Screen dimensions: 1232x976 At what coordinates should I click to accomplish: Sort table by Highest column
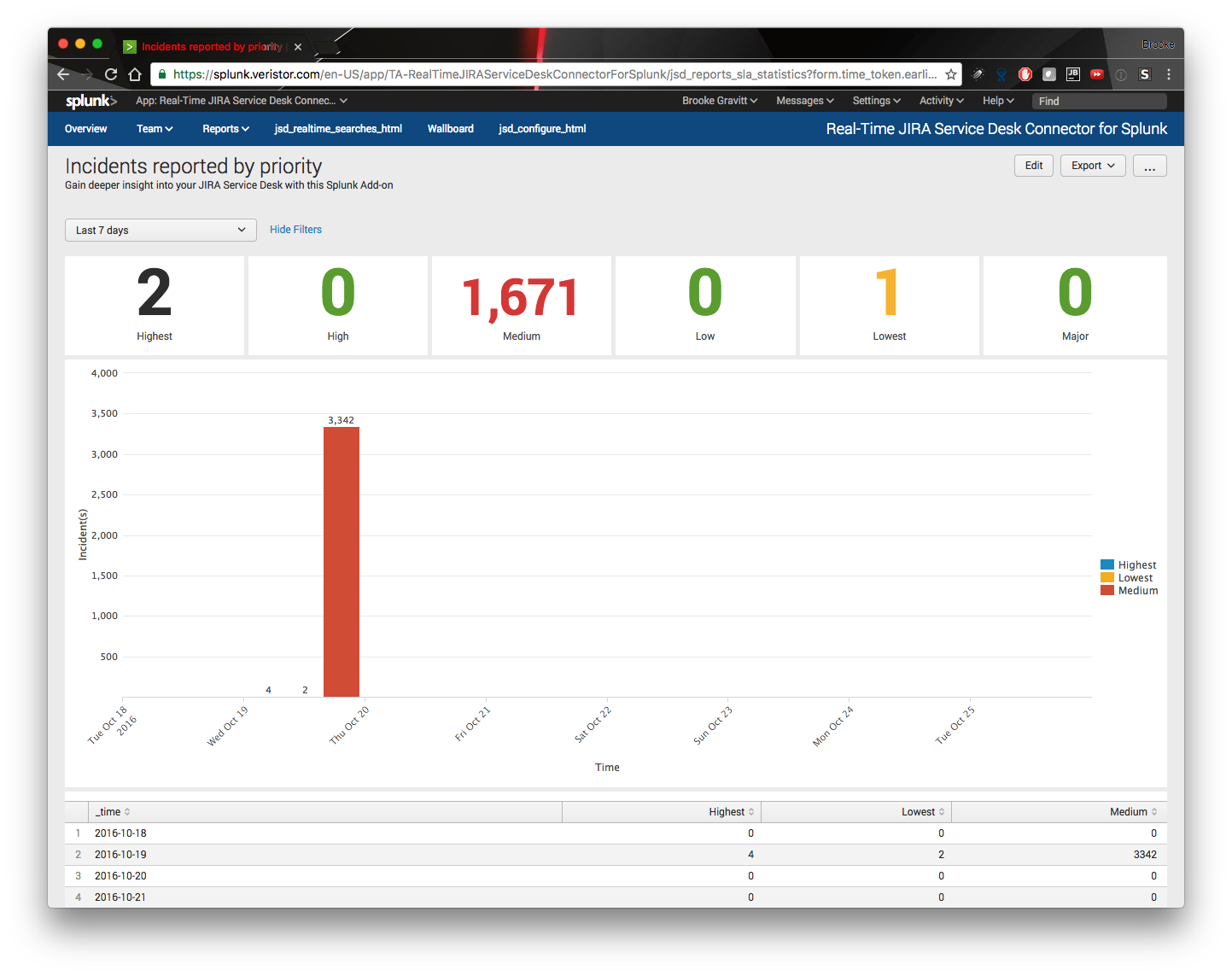(732, 812)
